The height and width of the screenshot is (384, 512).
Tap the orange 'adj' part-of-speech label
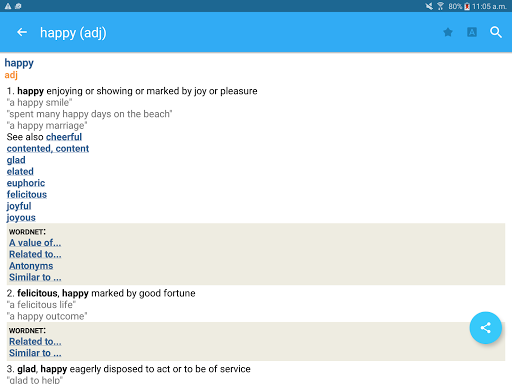tap(11, 75)
